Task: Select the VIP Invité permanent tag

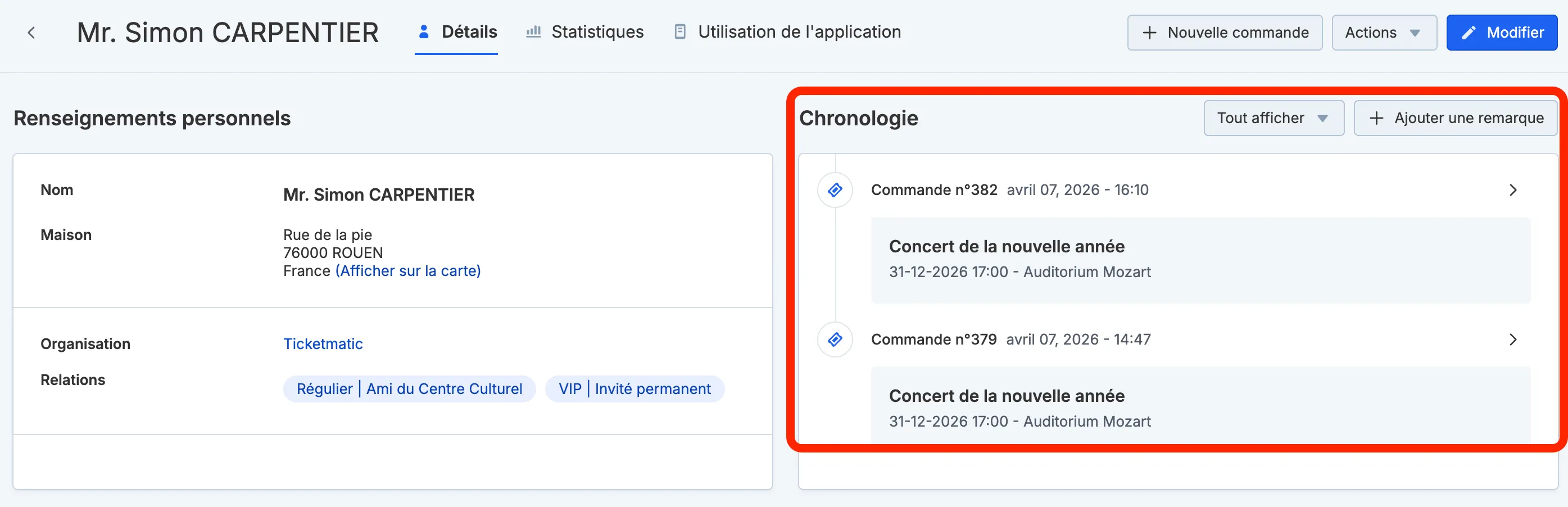Action: click(635, 389)
